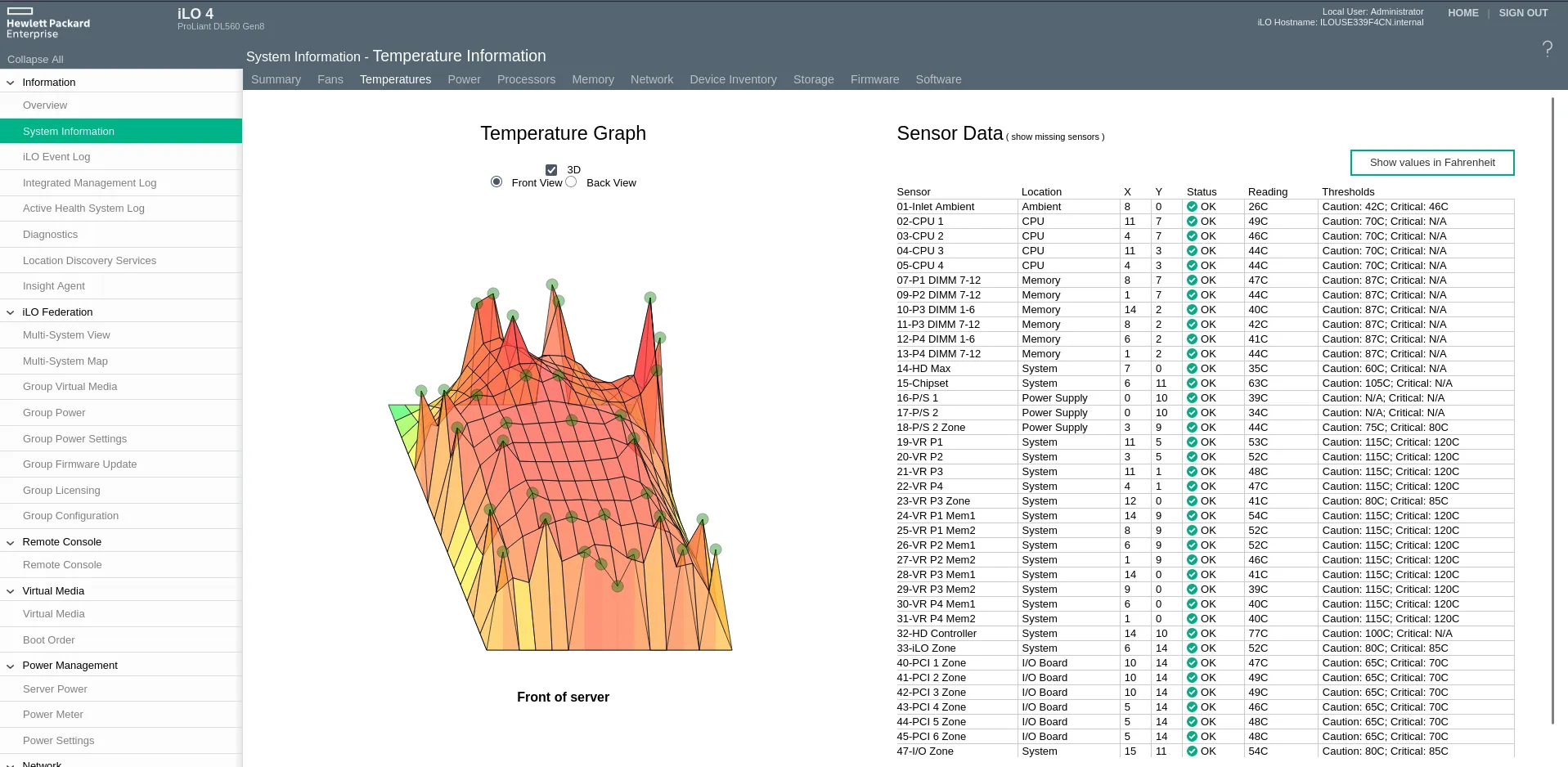
Task: Click OK status icon for 18-P/S 2 Zone
Action: pyautogui.click(x=1192, y=428)
